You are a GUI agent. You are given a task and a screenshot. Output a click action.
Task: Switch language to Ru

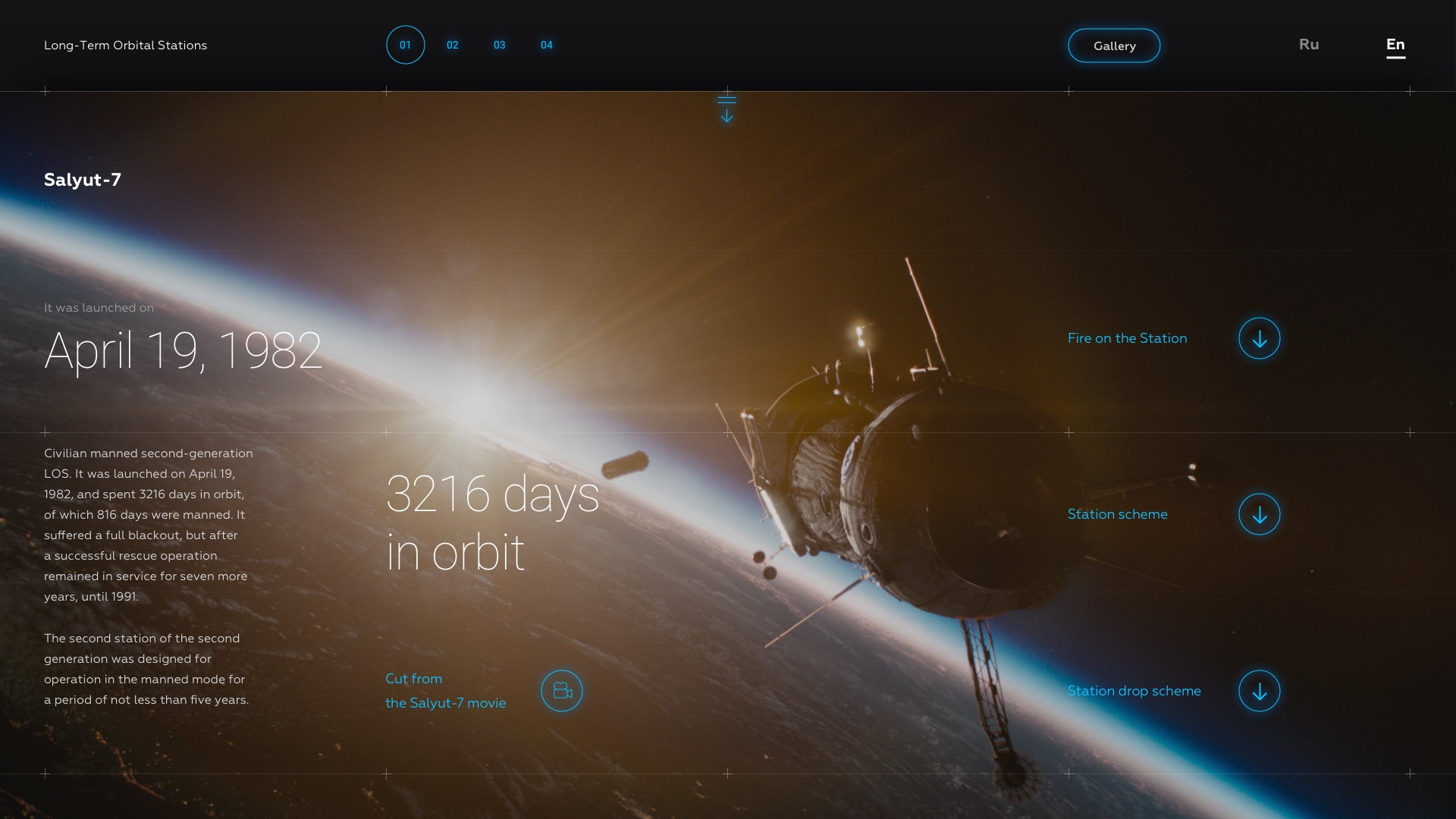(1309, 45)
